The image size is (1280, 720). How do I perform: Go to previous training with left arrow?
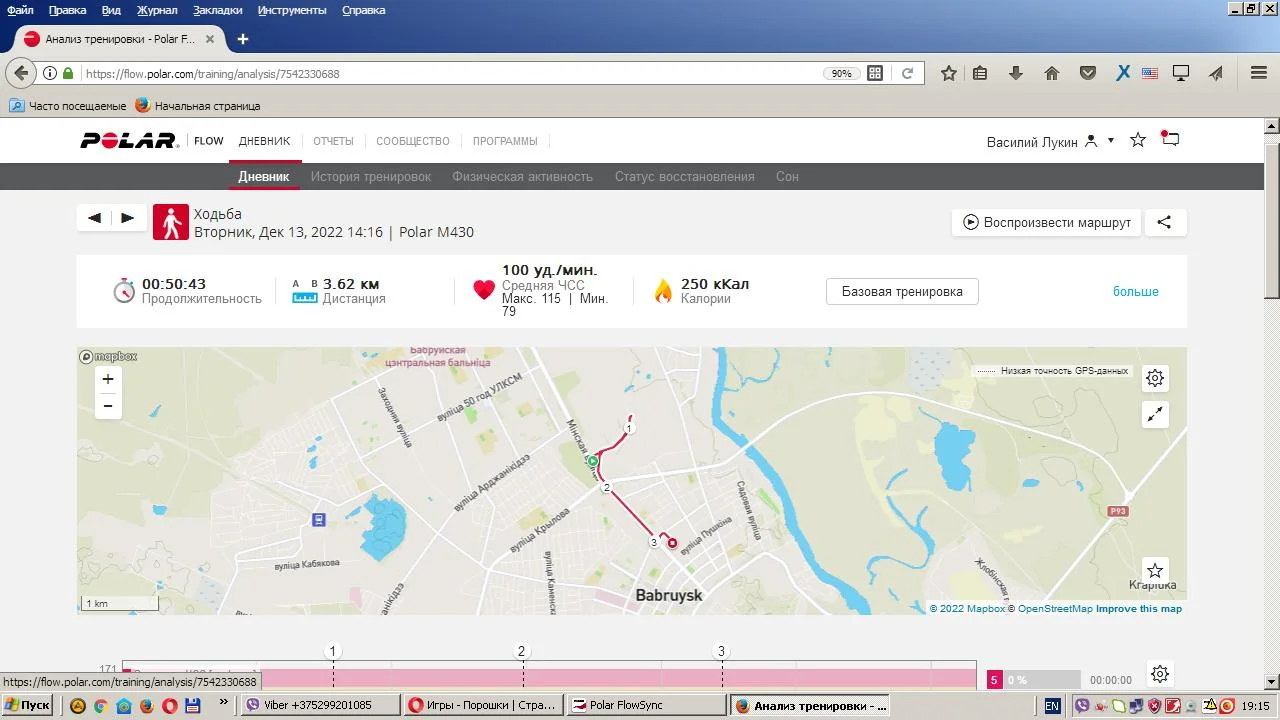94,218
